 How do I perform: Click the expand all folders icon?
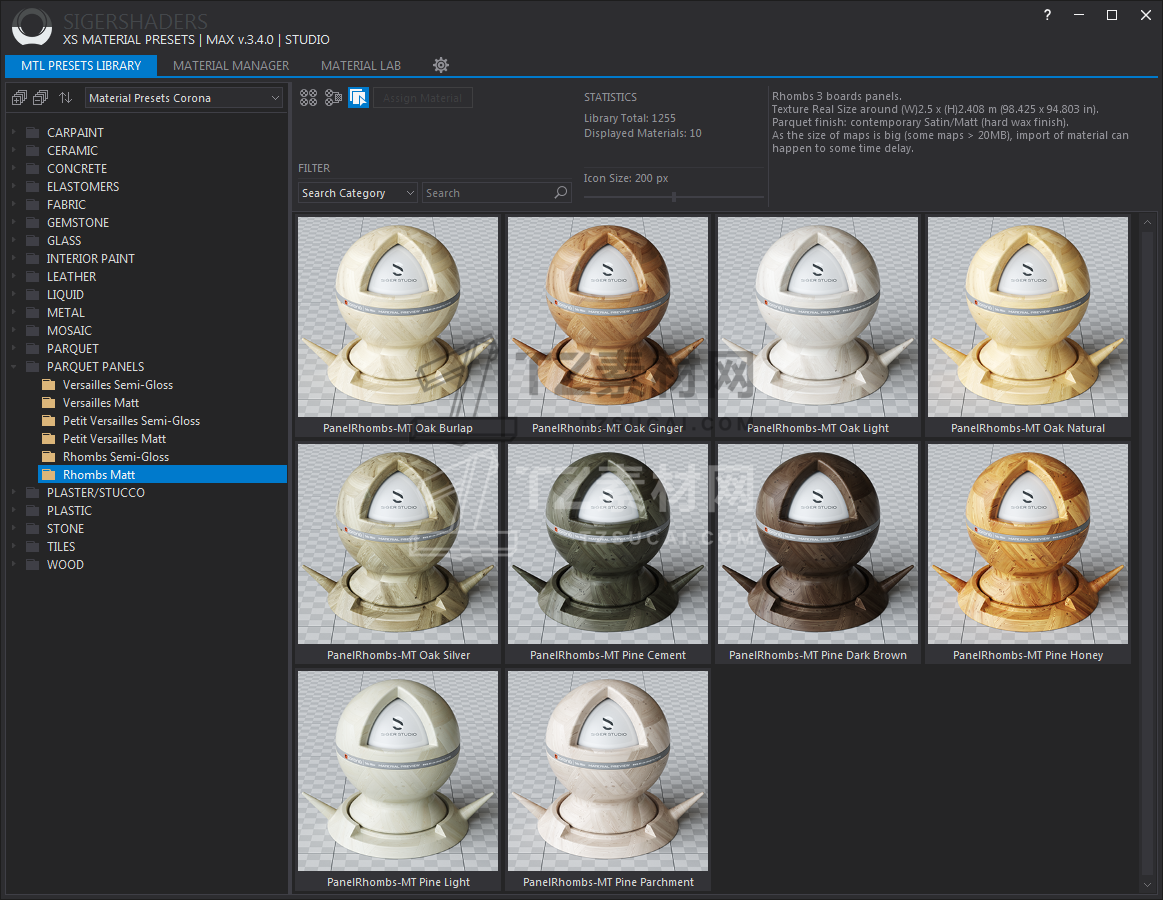[x=19, y=97]
